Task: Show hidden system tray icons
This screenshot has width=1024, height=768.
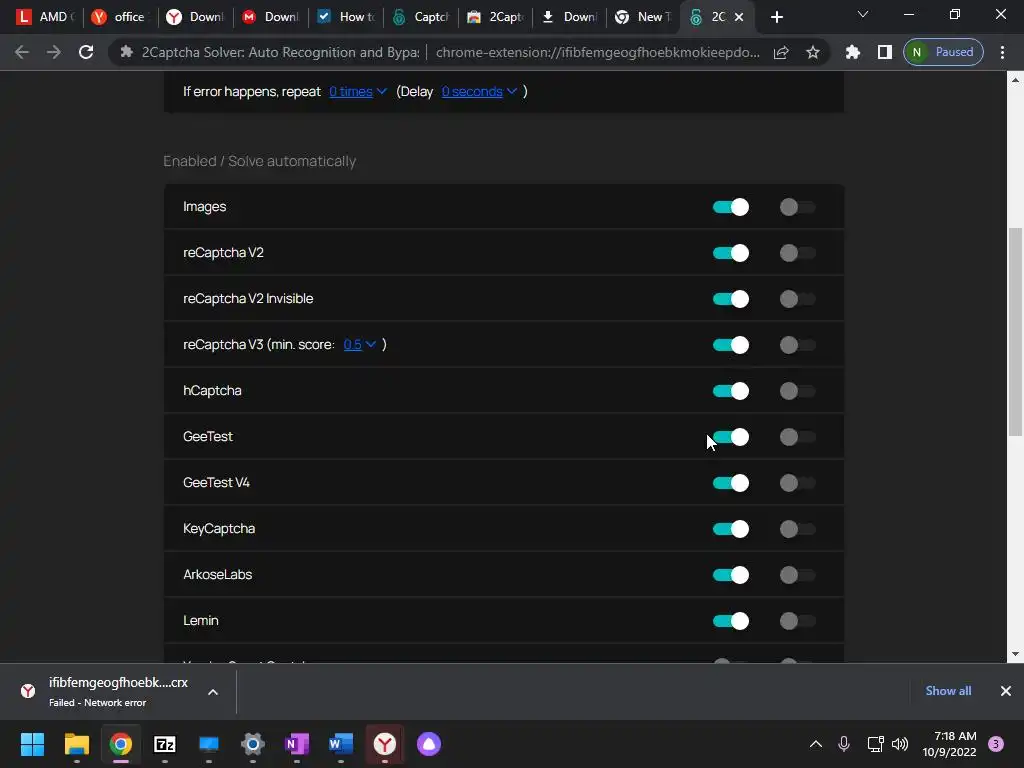Action: coord(816,744)
